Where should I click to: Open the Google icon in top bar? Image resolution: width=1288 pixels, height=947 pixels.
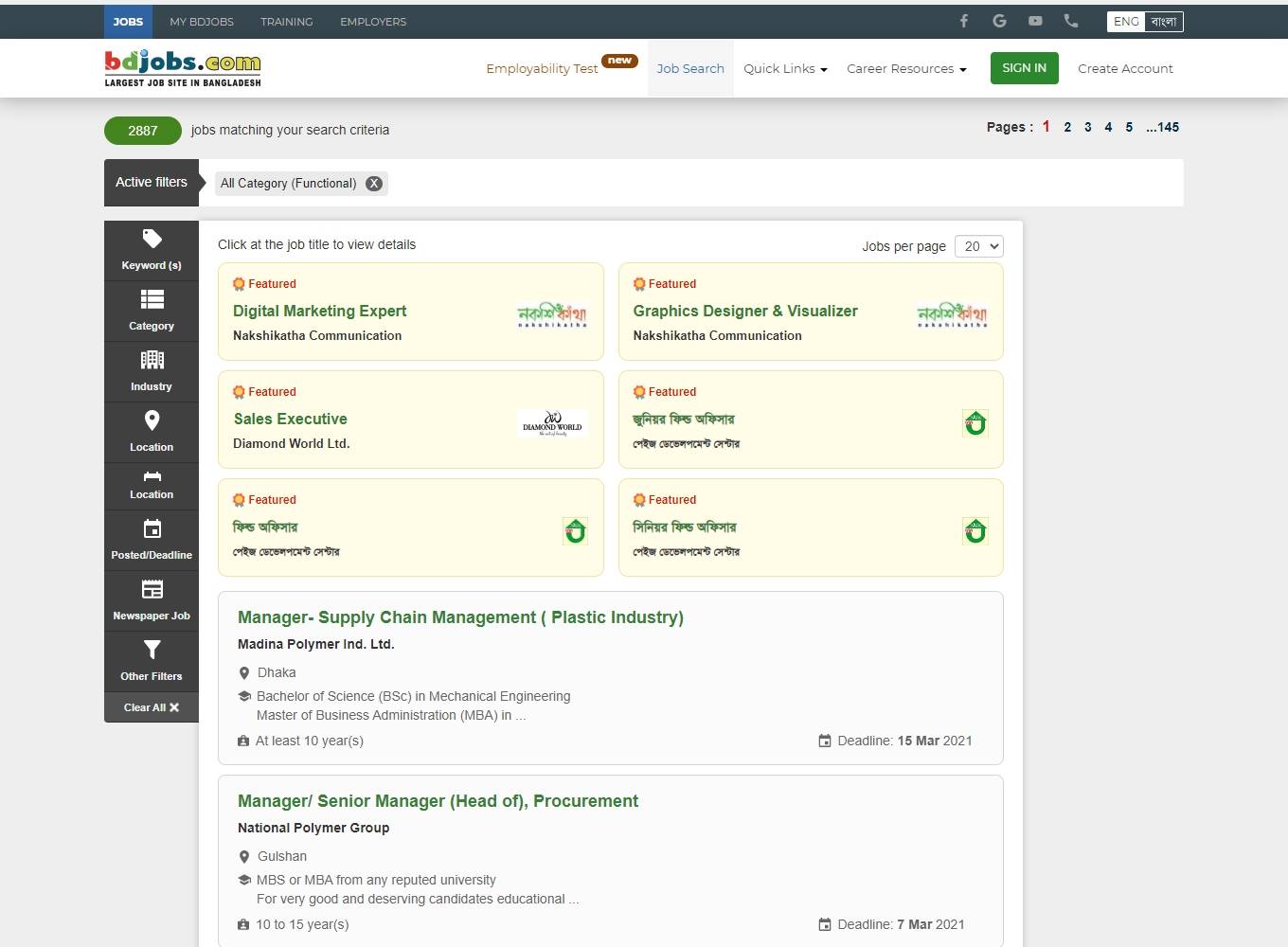click(x=999, y=21)
